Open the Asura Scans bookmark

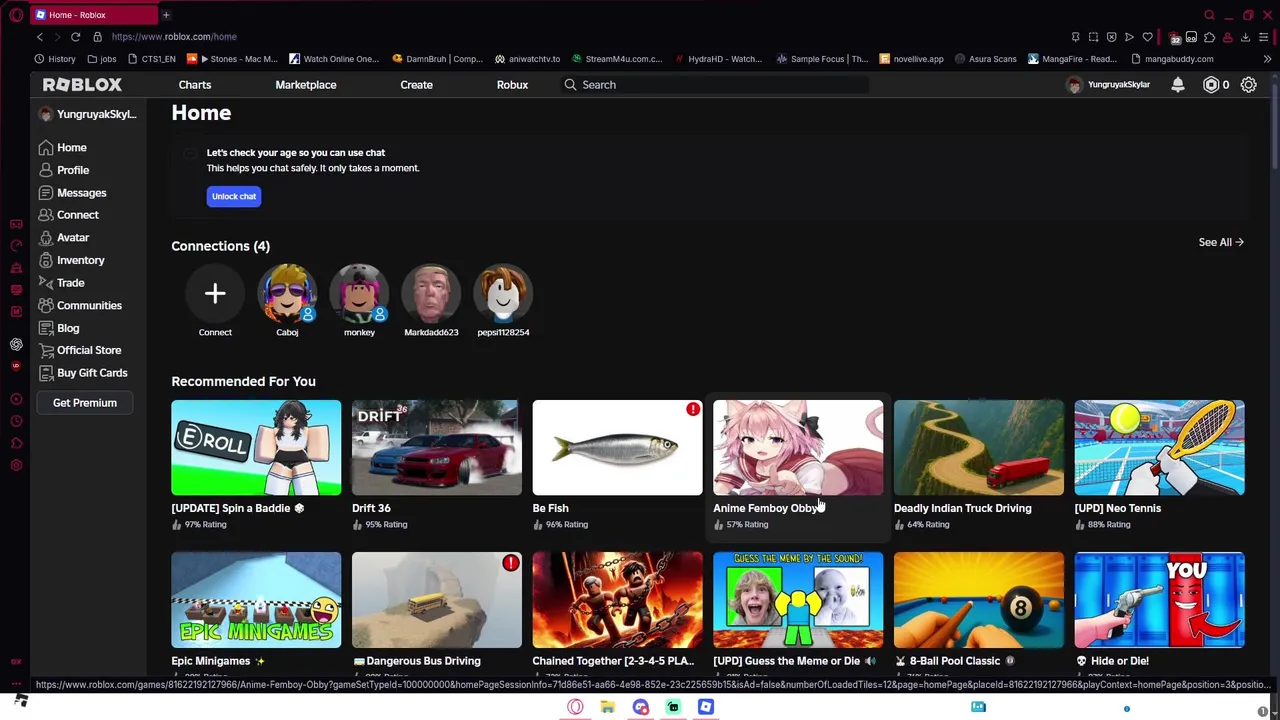tap(985, 59)
